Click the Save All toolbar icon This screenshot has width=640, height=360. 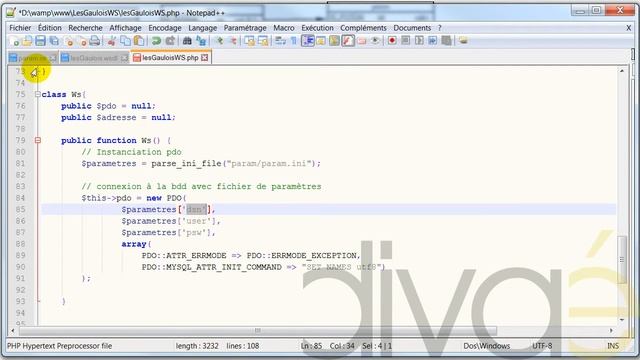(x=54, y=41)
